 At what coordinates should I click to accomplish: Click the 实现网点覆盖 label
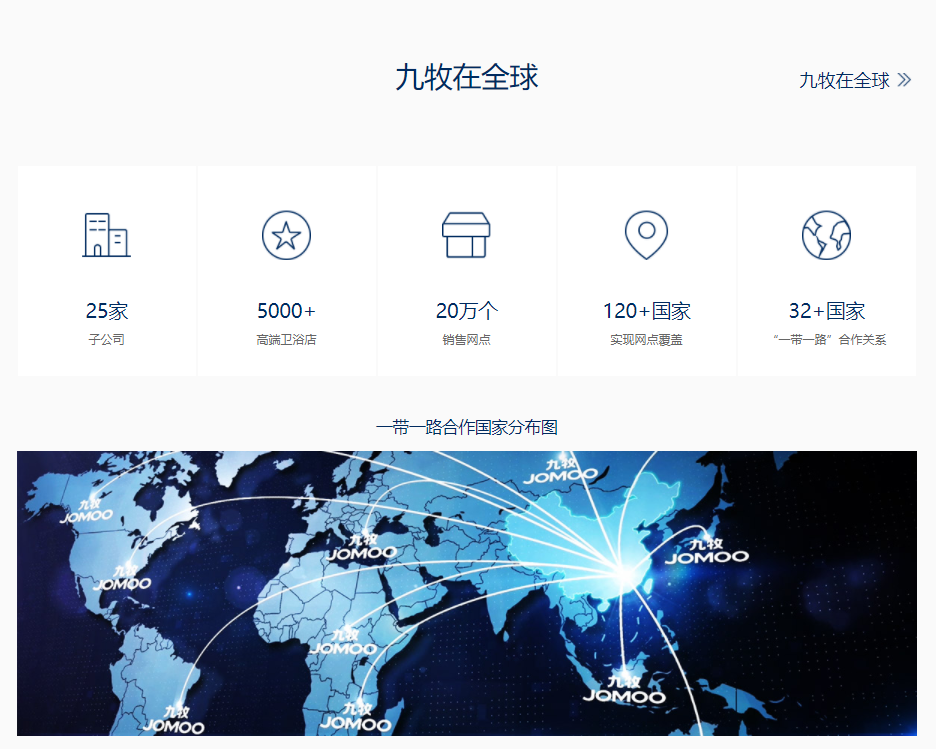pos(646,339)
